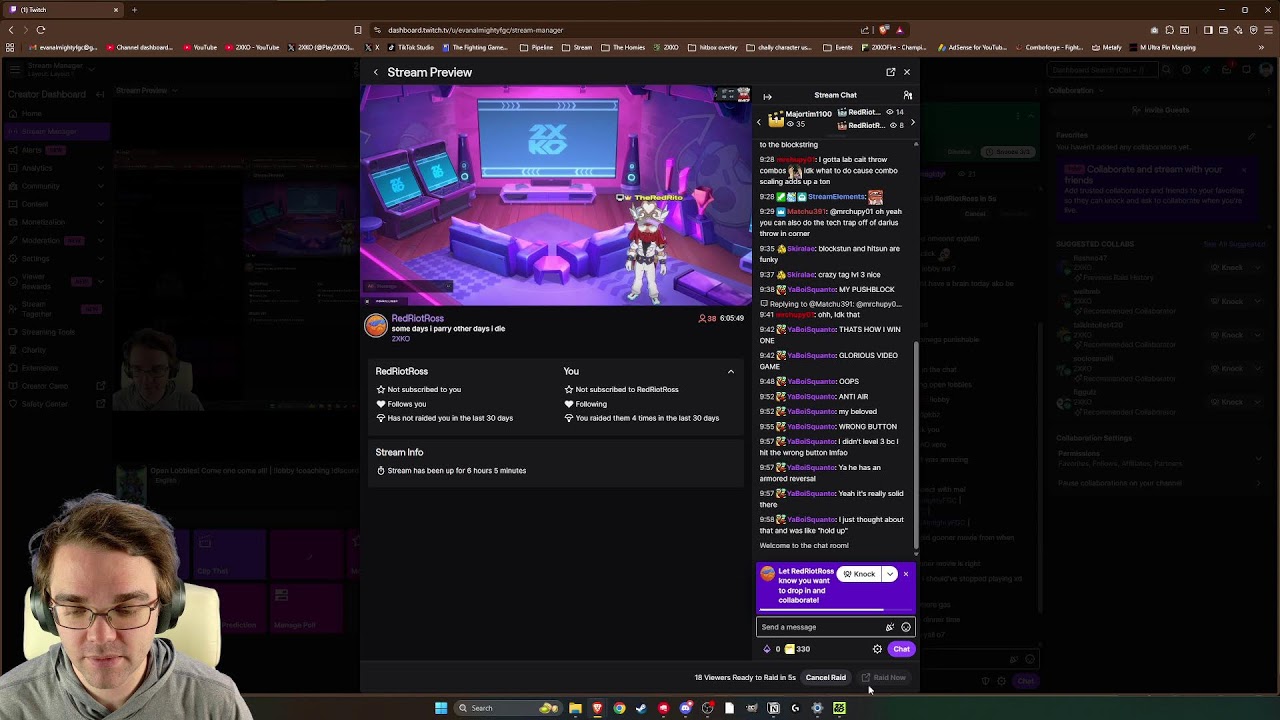1280x720 pixels.
Task: Collapse the RedRiotRoss / You relationship section
Action: [730, 371]
